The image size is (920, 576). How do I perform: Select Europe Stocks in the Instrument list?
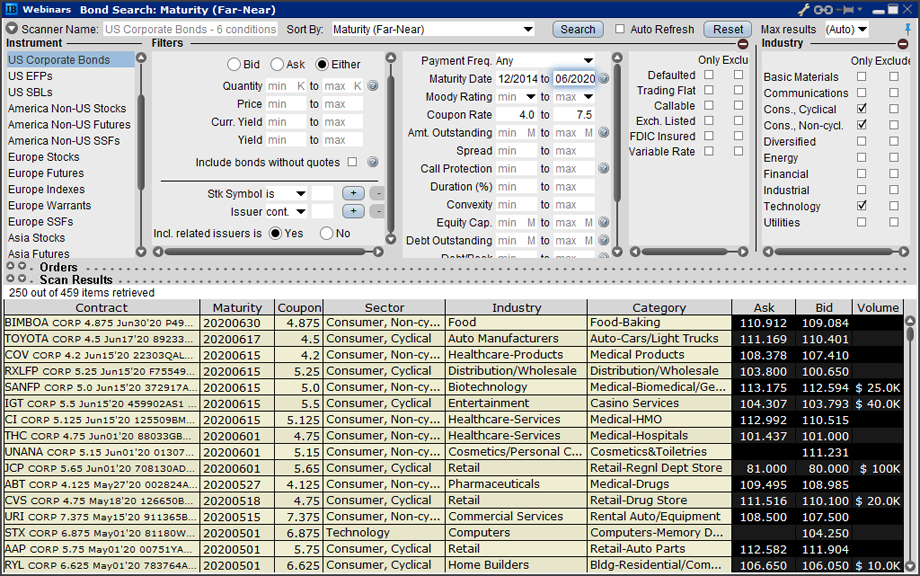point(44,157)
